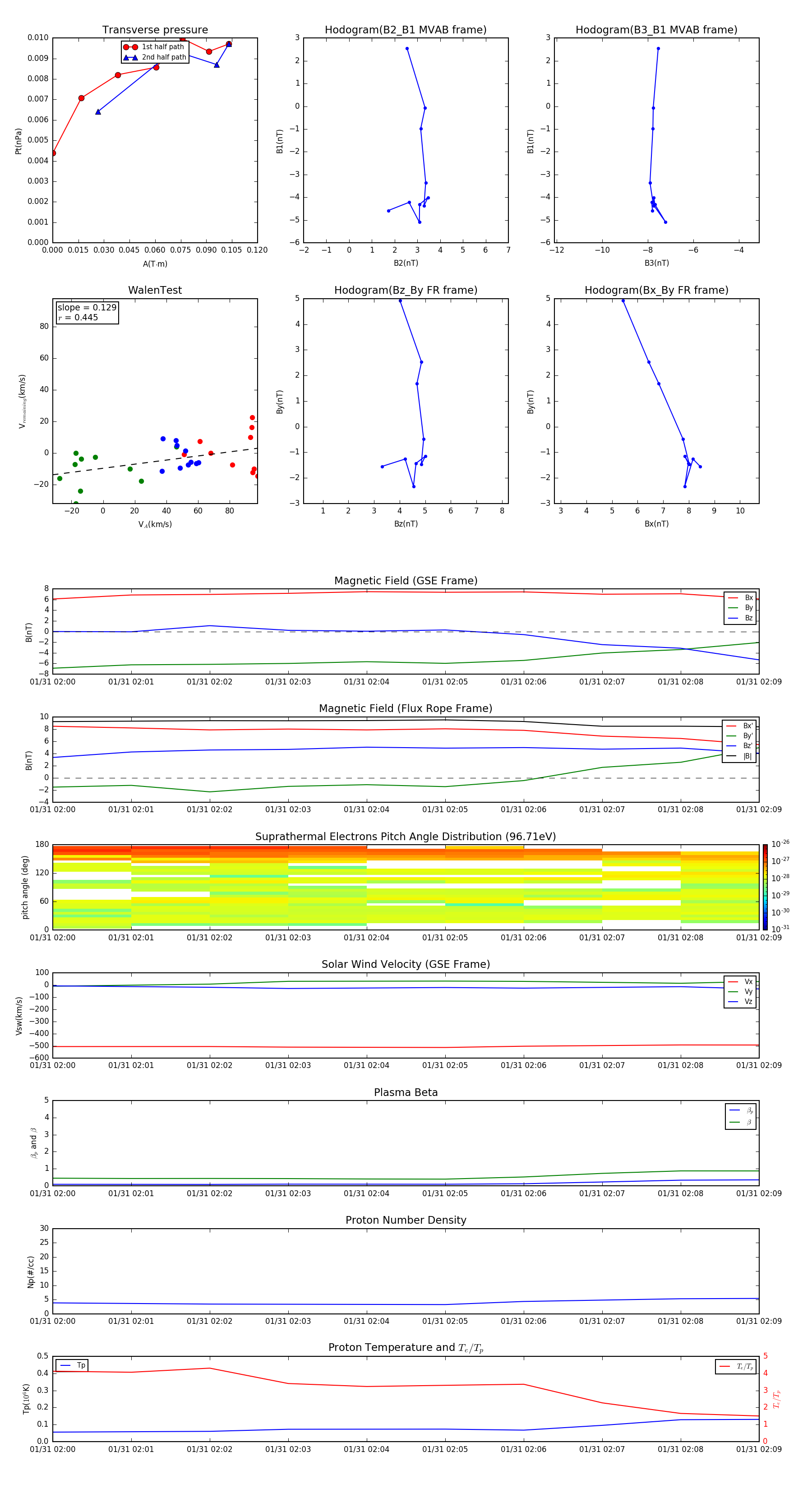Click '01/31 02:04' tick under Plasma Beta panel

click(x=366, y=1193)
